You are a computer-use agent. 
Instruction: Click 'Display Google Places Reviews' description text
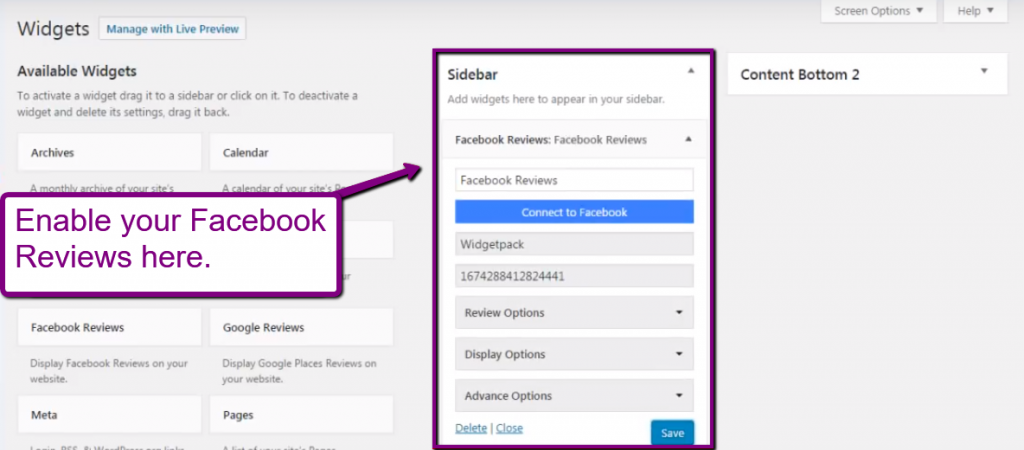coord(299,371)
